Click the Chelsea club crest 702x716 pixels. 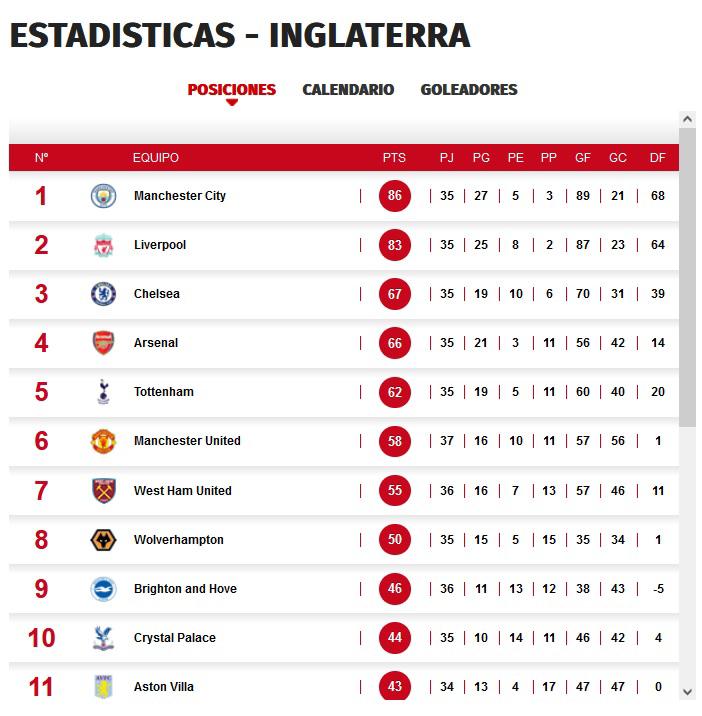(x=103, y=294)
